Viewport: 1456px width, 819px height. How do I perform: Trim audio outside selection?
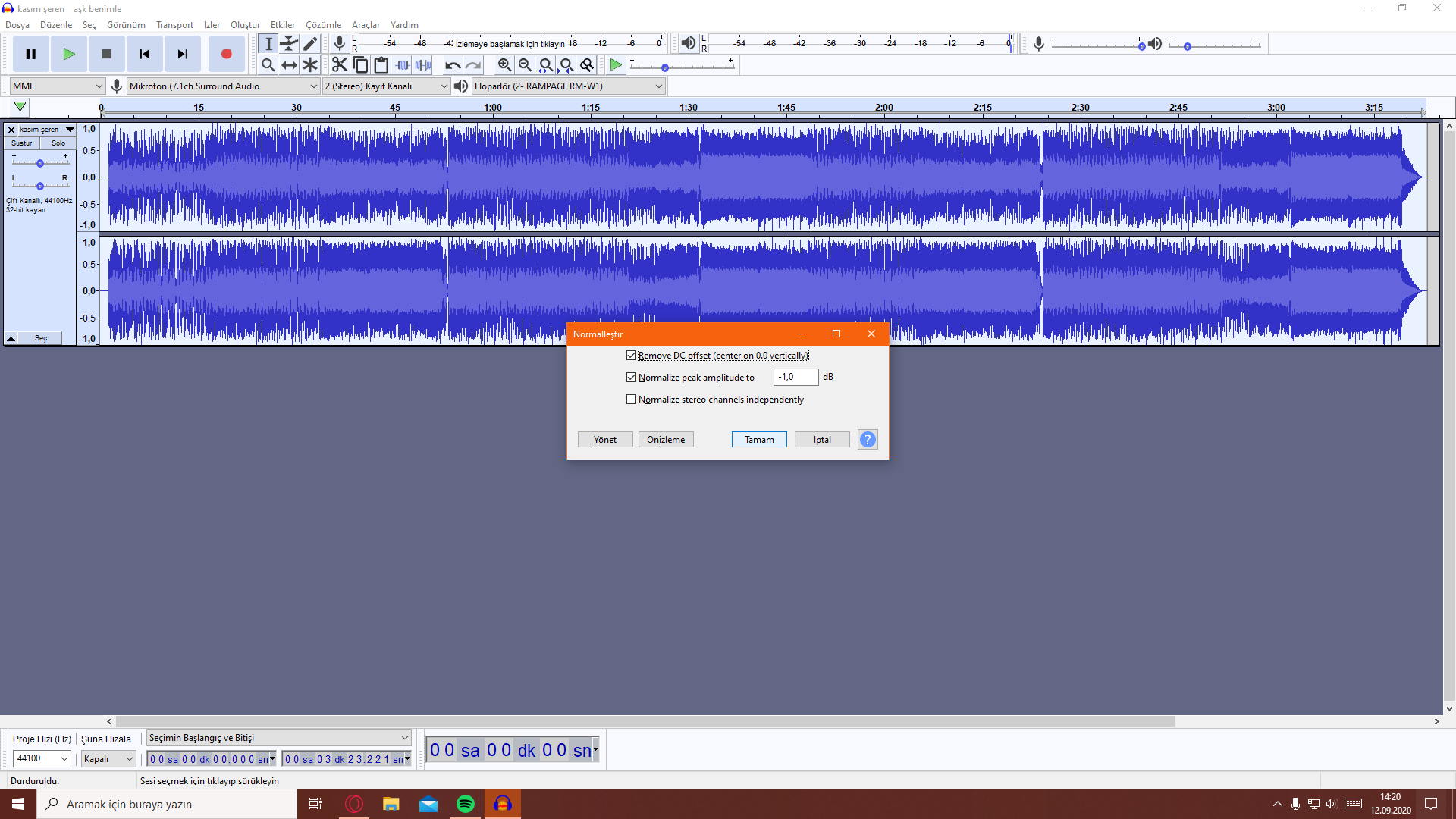tap(403, 65)
